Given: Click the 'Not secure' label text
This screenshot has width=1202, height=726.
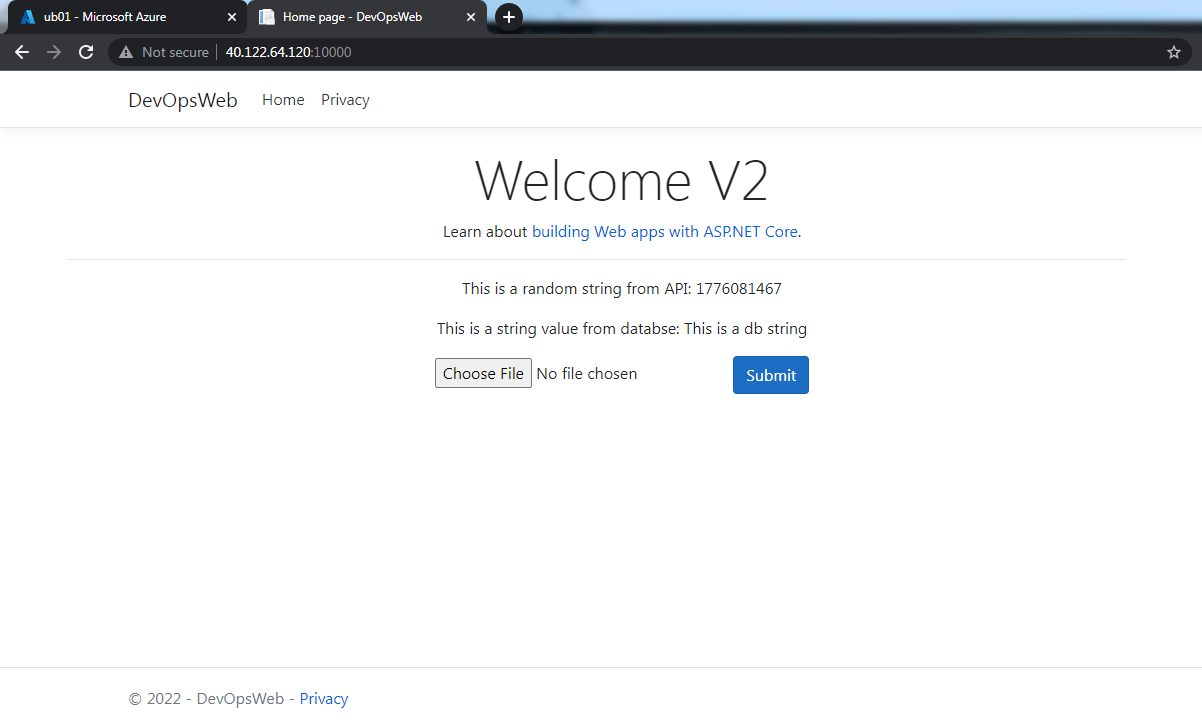Looking at the screenshot, I should [175, 52].
